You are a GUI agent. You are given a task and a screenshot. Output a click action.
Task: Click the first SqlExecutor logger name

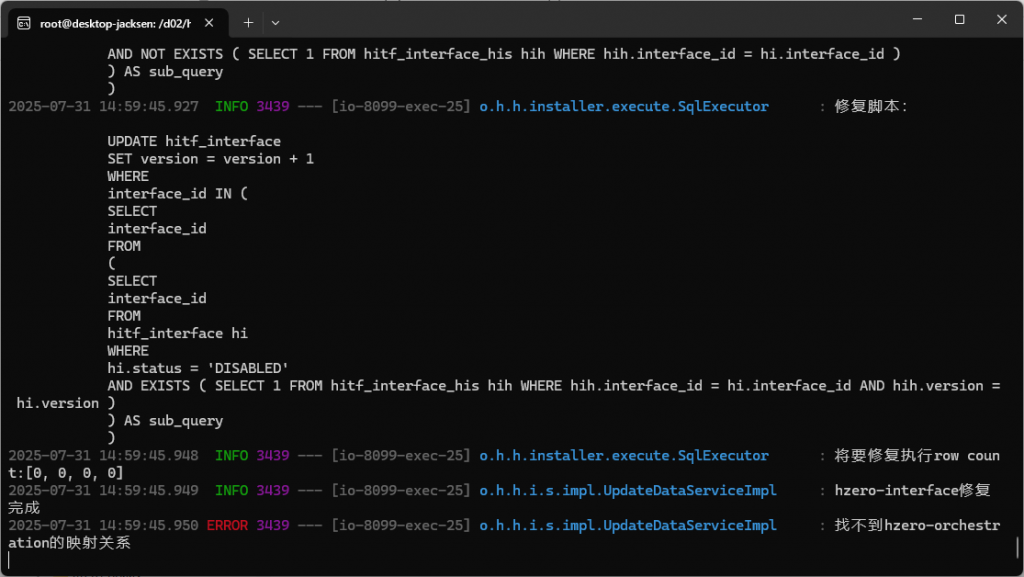pyautogui.click(x=624, y=106)
